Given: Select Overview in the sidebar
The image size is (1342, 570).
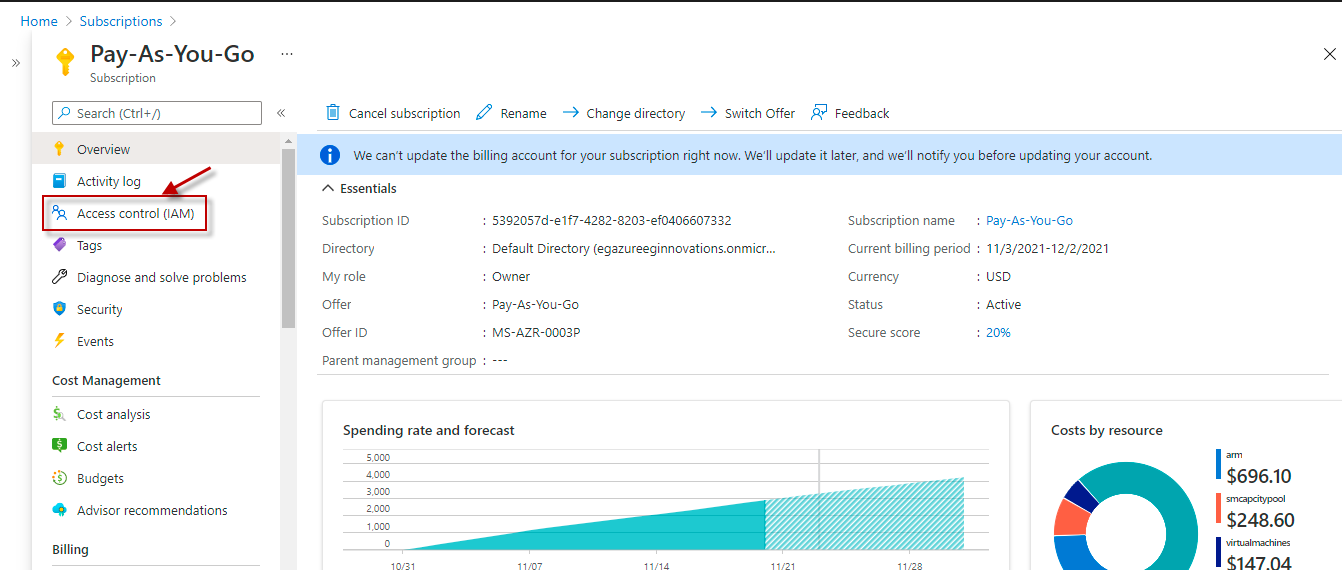Looking at the screenshot, I should 156,149.
